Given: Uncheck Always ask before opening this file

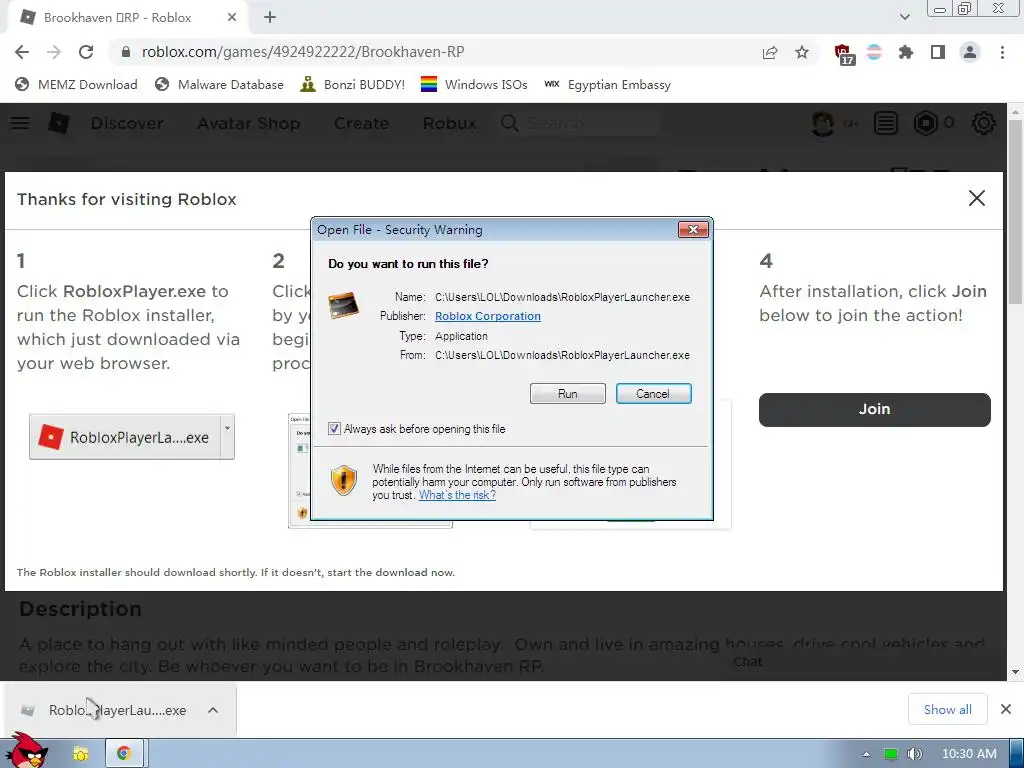Looking at the screenshot, I should point(334,428).
